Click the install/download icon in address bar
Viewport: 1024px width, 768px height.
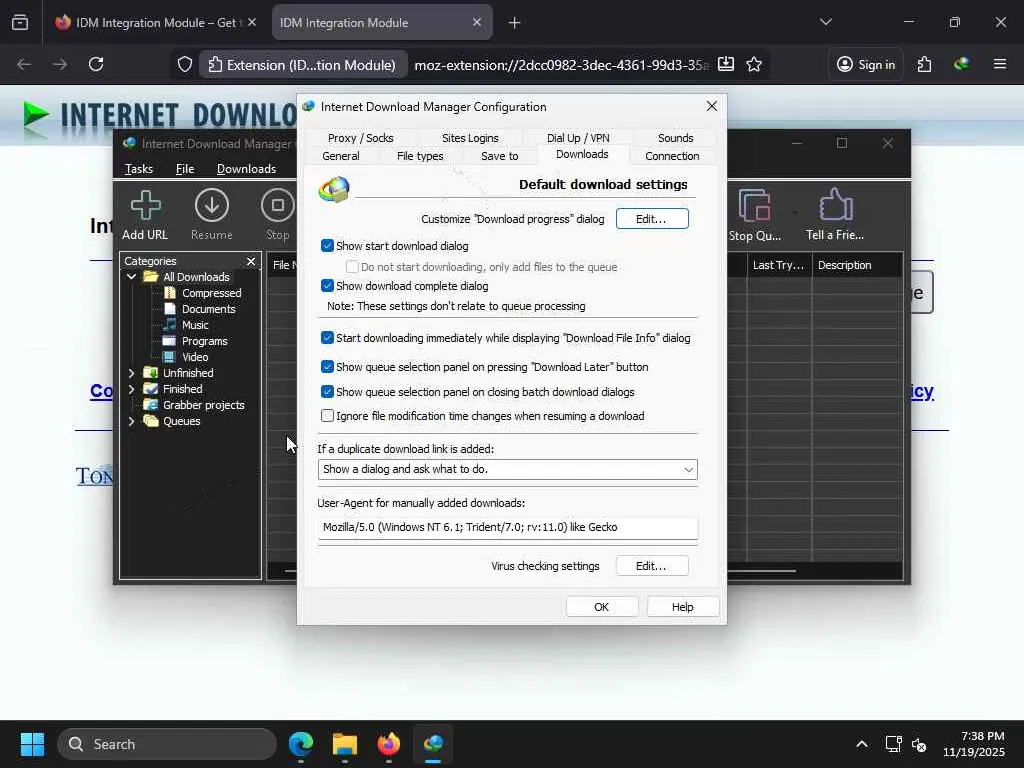tap(726, 64)
